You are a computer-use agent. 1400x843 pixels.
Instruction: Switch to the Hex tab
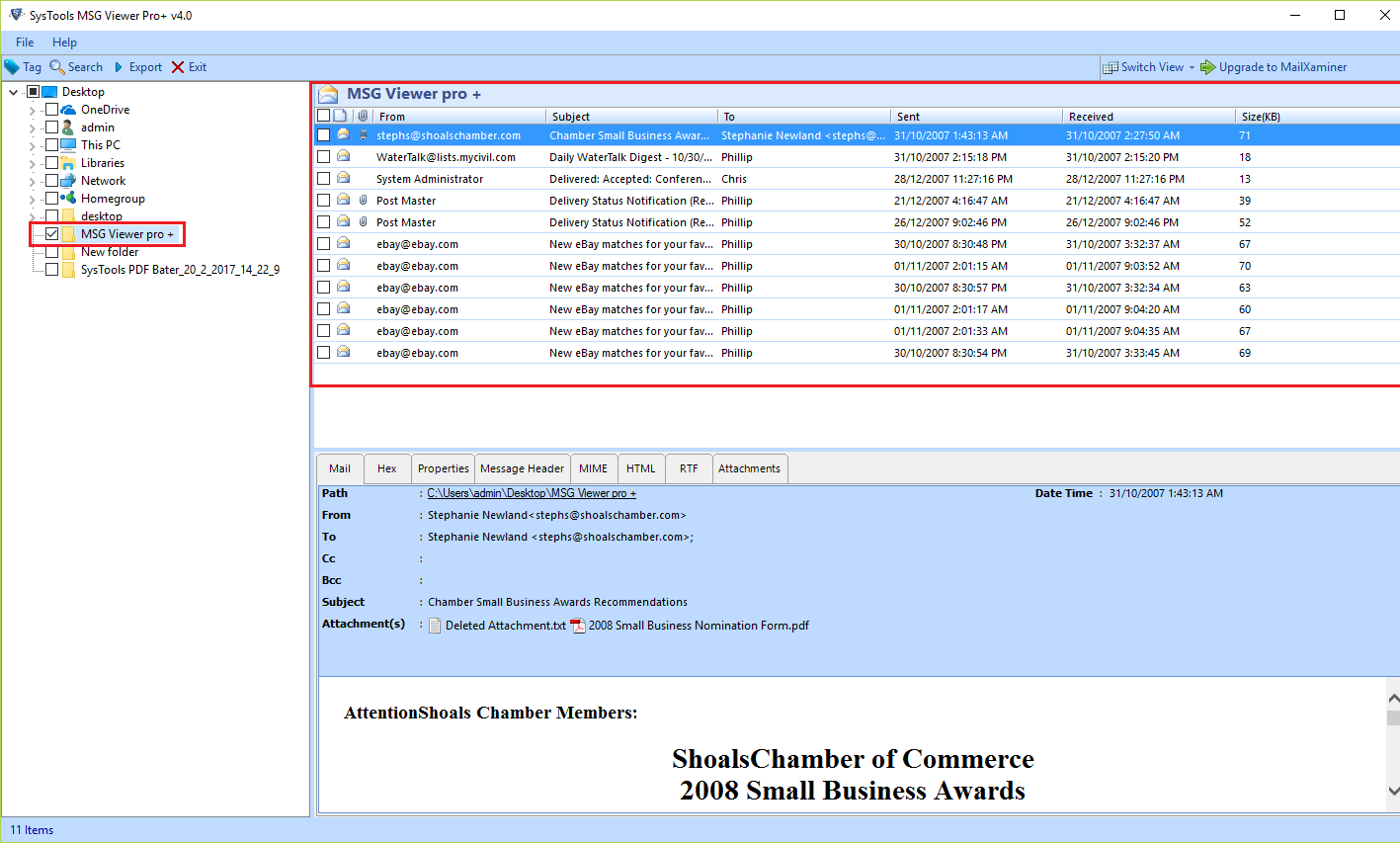pos(387,468)
